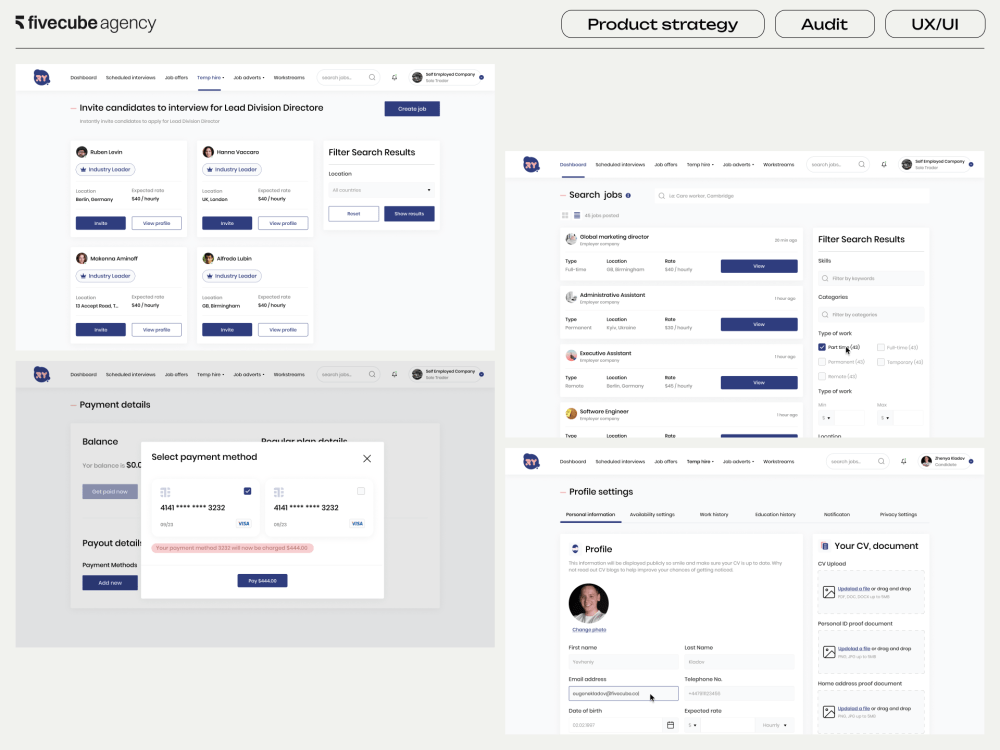Select the second 4141 card checkbox
Viewport: 1000px width, 750px height.
coord(361,491)
